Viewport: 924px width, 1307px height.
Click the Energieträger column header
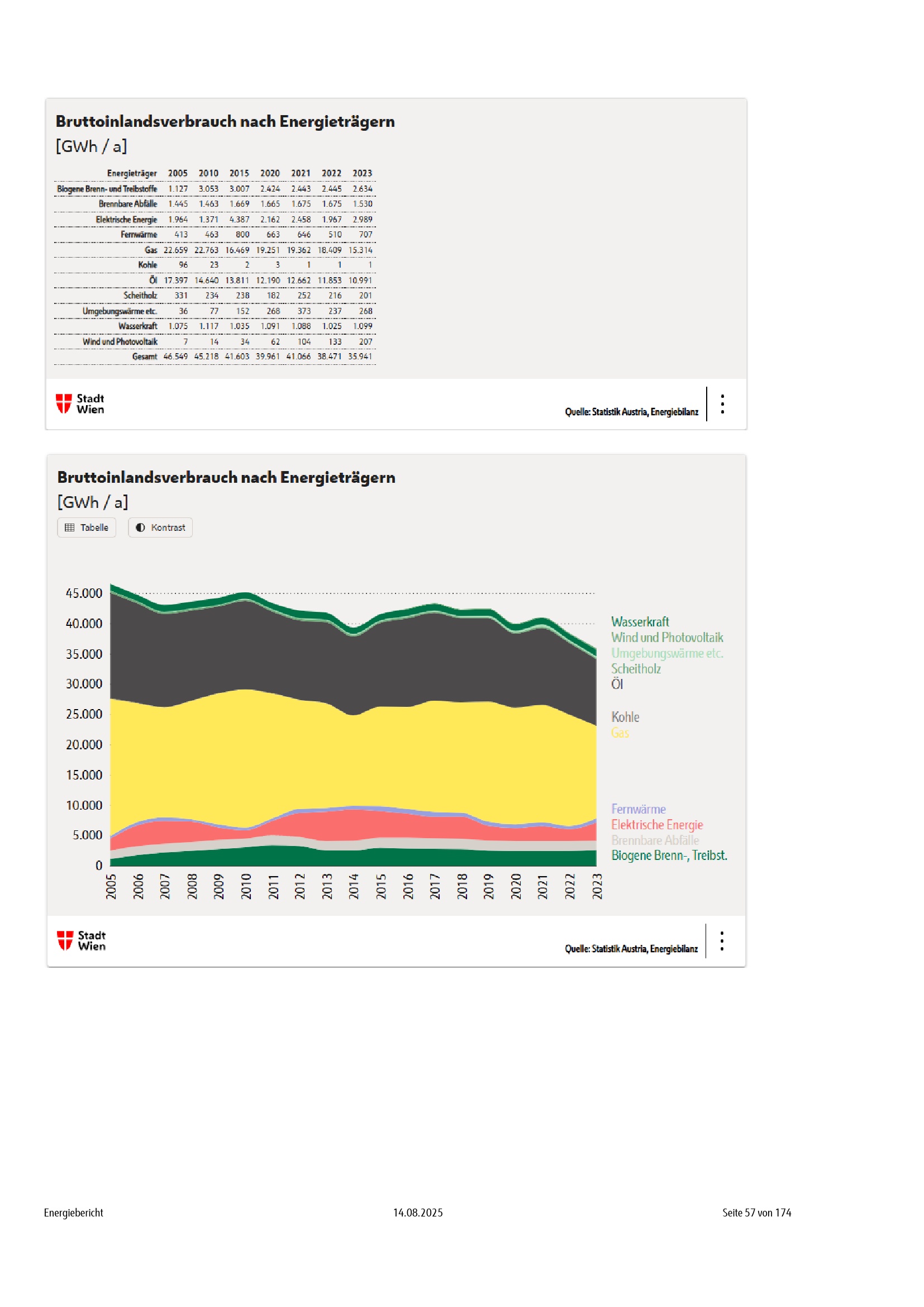pyautogui.click(x=131, y=173)
